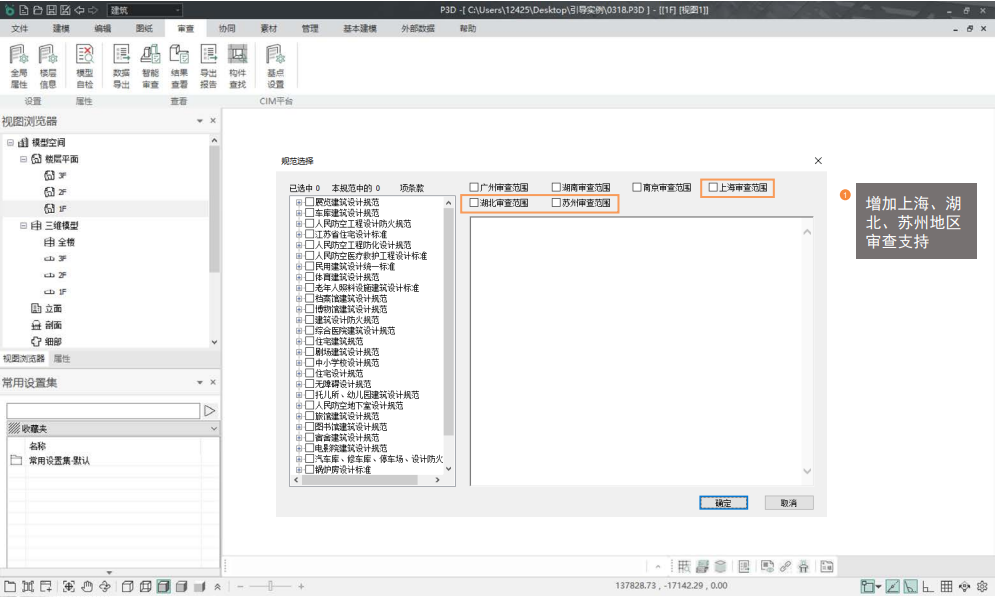Screen dimensions: 997x597
Task: Switch to the 属性 panel tab
Action: click(x=61, y=358)
